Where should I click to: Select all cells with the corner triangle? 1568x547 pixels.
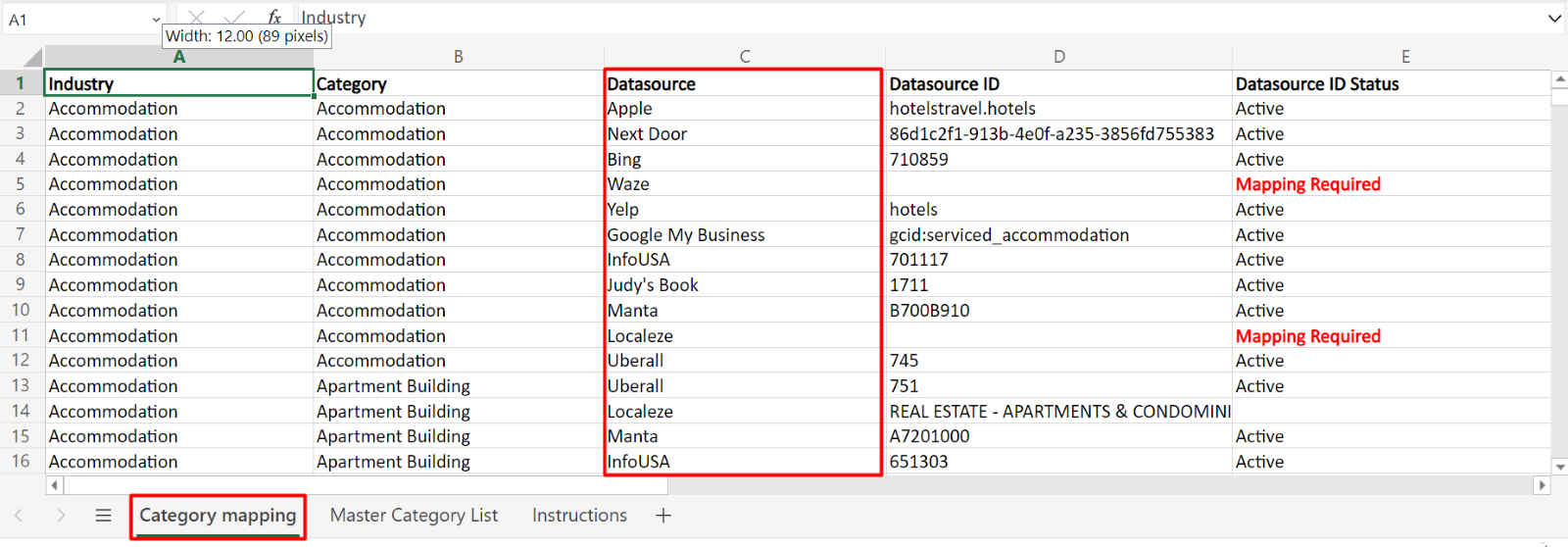(x=31, y=57)
